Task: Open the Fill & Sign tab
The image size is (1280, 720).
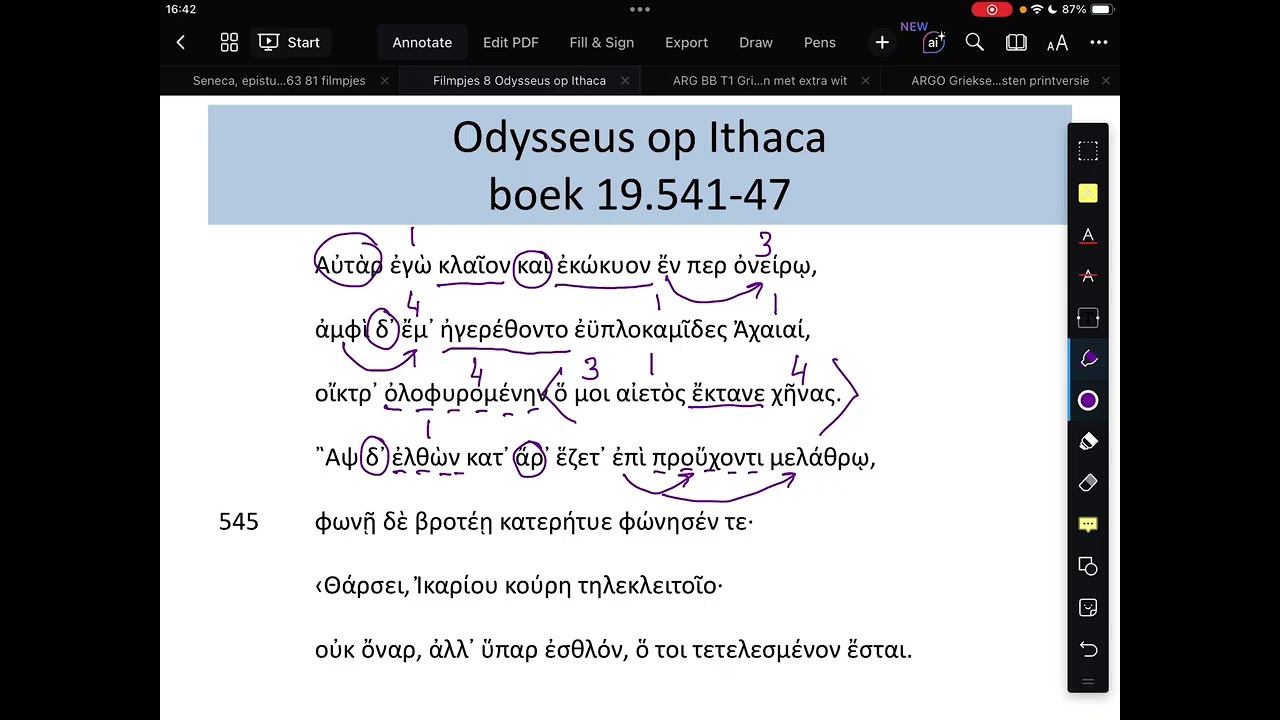Action: click(x=602, y=42)
